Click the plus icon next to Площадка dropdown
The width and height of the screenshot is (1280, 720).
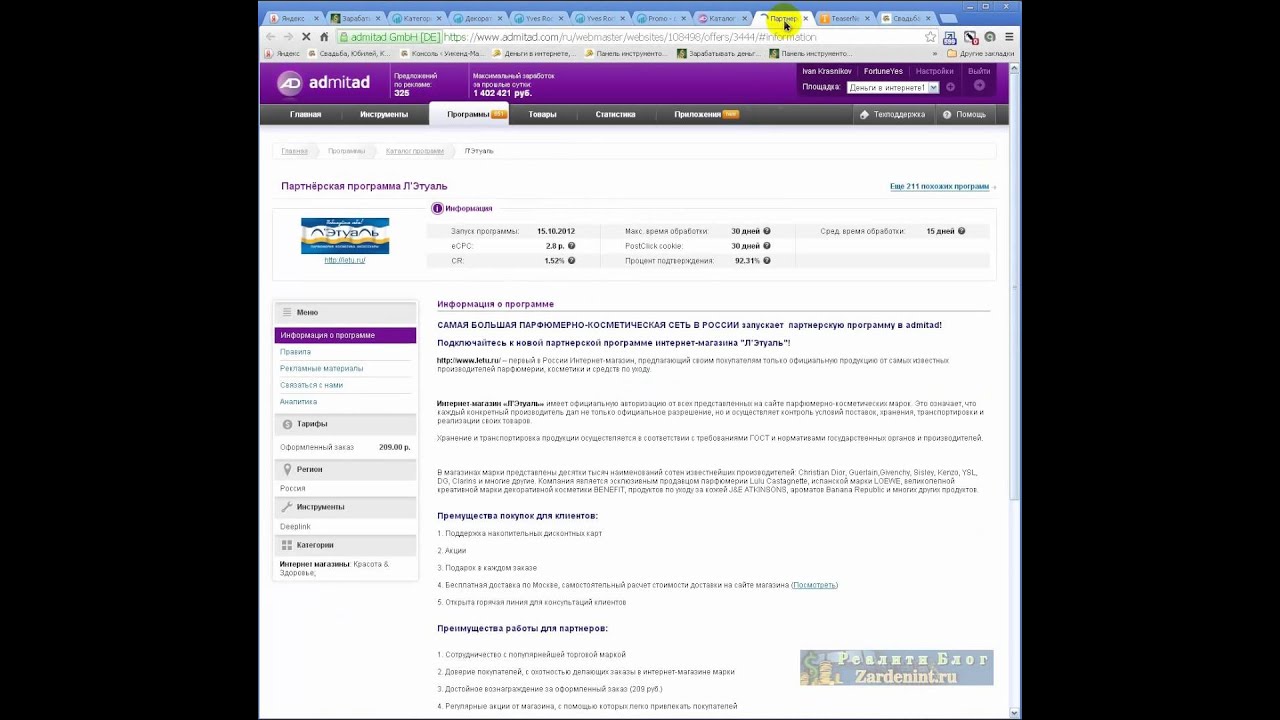950,87
